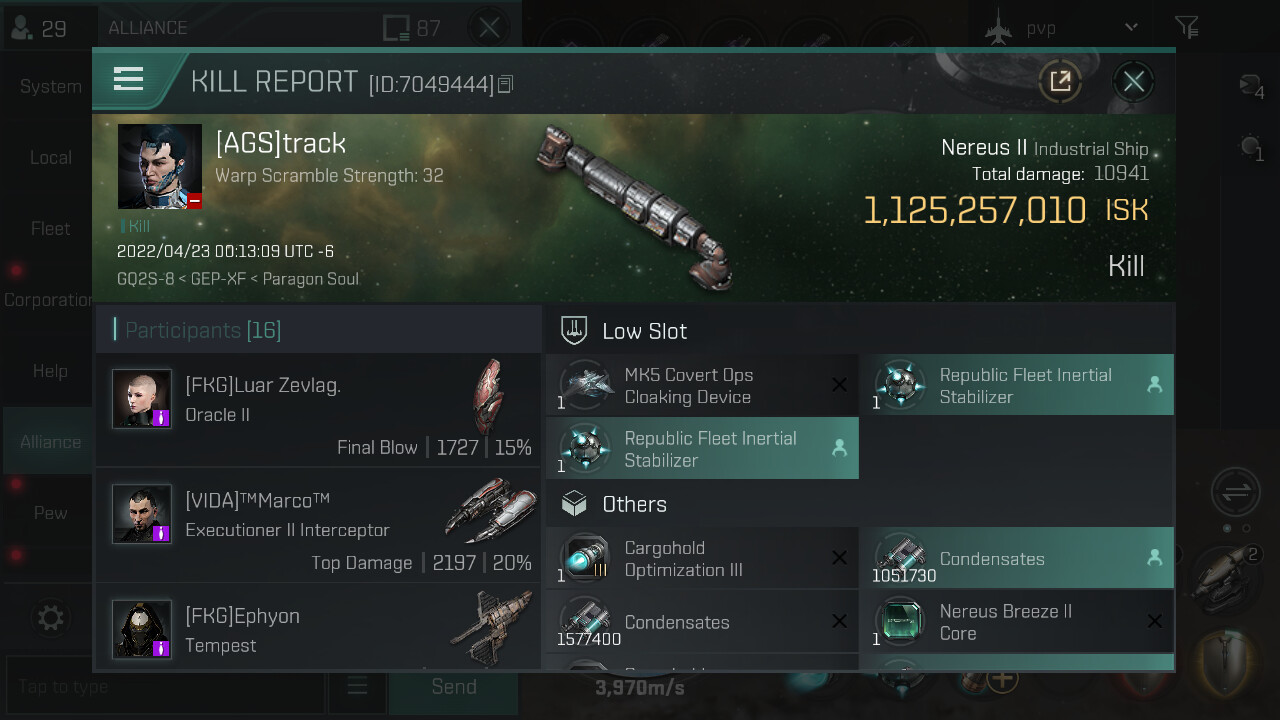Select the Marco Executioner II participant row

click(x=318, y=525)
